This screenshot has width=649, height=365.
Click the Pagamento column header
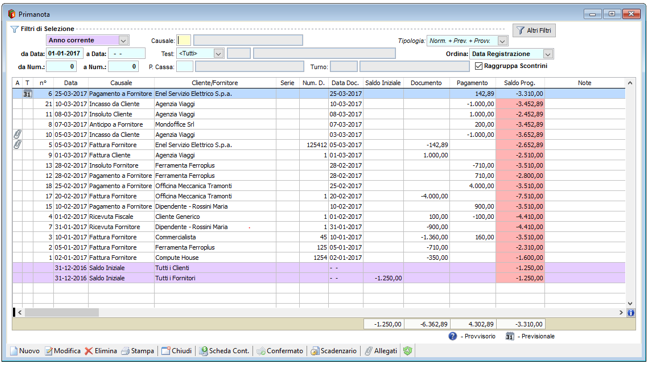472,83
